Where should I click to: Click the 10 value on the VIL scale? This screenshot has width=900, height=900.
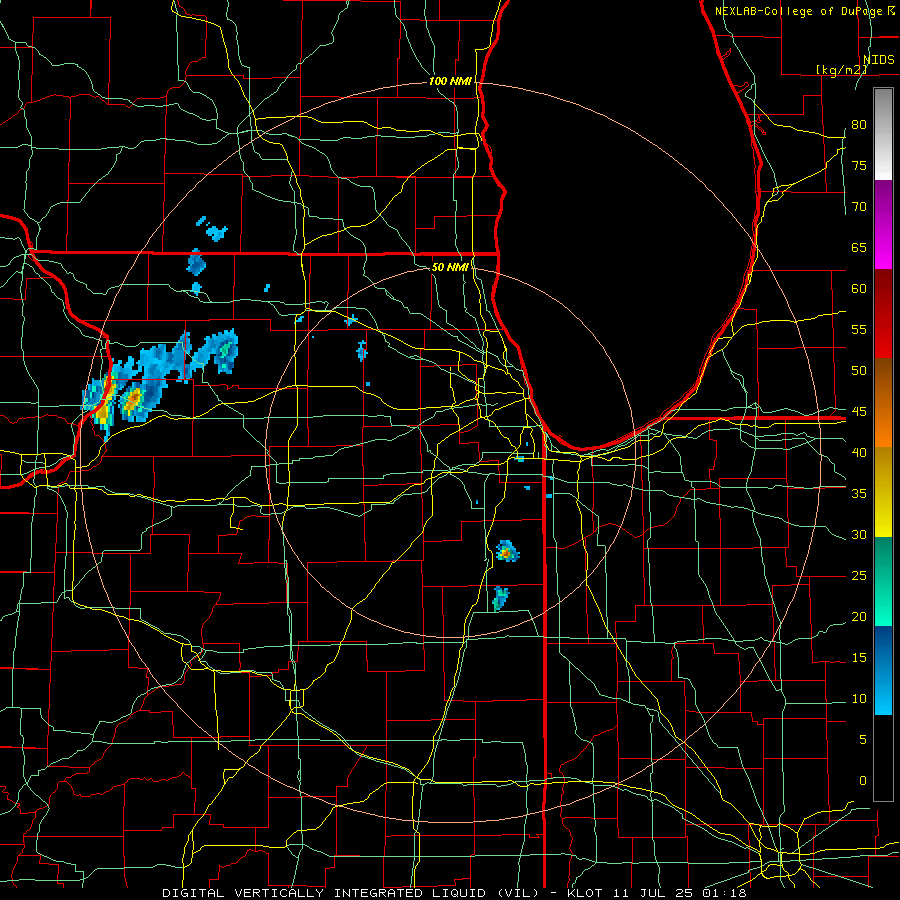pos(859,699)
